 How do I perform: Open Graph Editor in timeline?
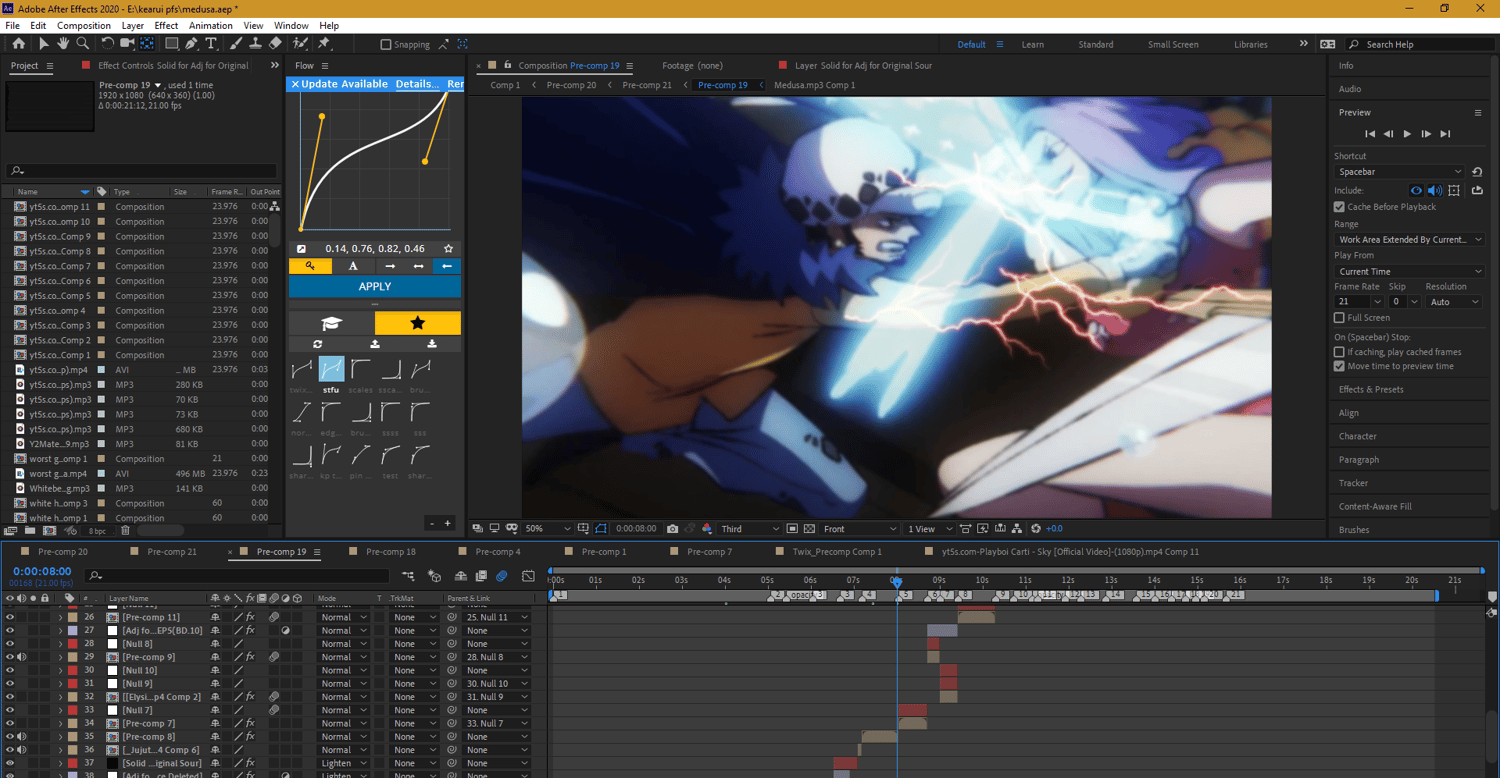pos(528,576)
